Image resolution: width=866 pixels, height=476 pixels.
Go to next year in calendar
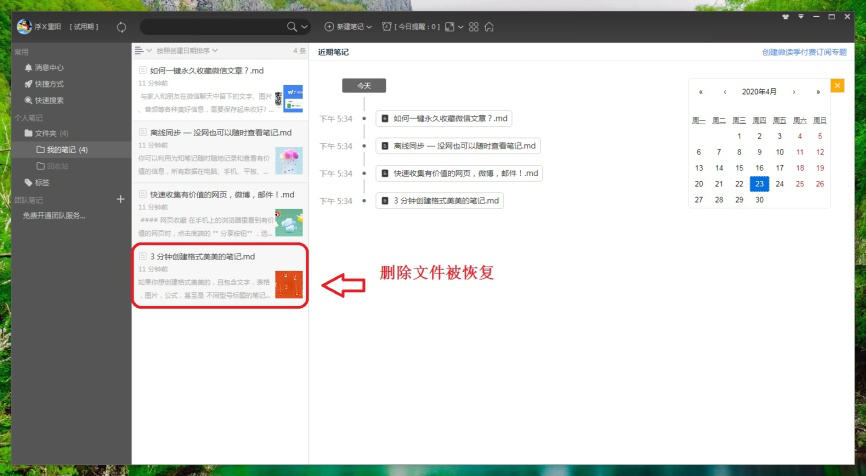818,92
